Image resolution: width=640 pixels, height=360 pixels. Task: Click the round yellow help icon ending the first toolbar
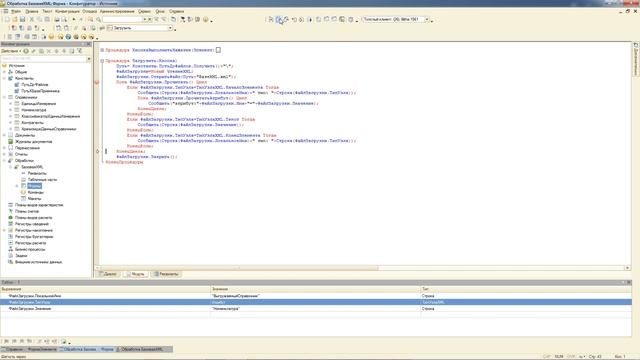[x=206, y=19]
